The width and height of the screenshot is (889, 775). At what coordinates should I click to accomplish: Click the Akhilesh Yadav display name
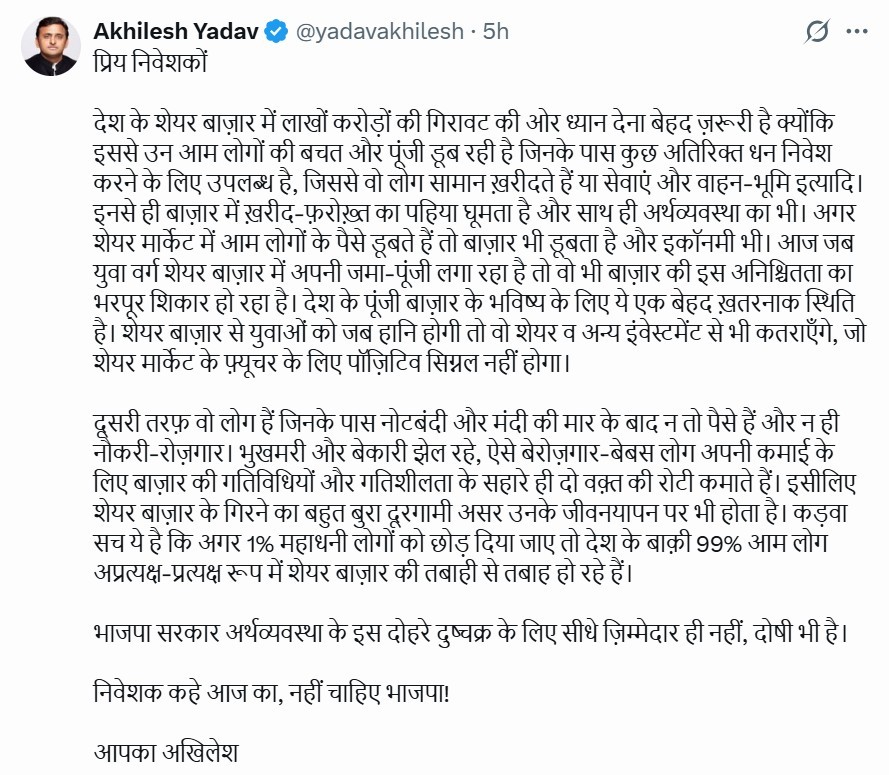tap(176, 31)
